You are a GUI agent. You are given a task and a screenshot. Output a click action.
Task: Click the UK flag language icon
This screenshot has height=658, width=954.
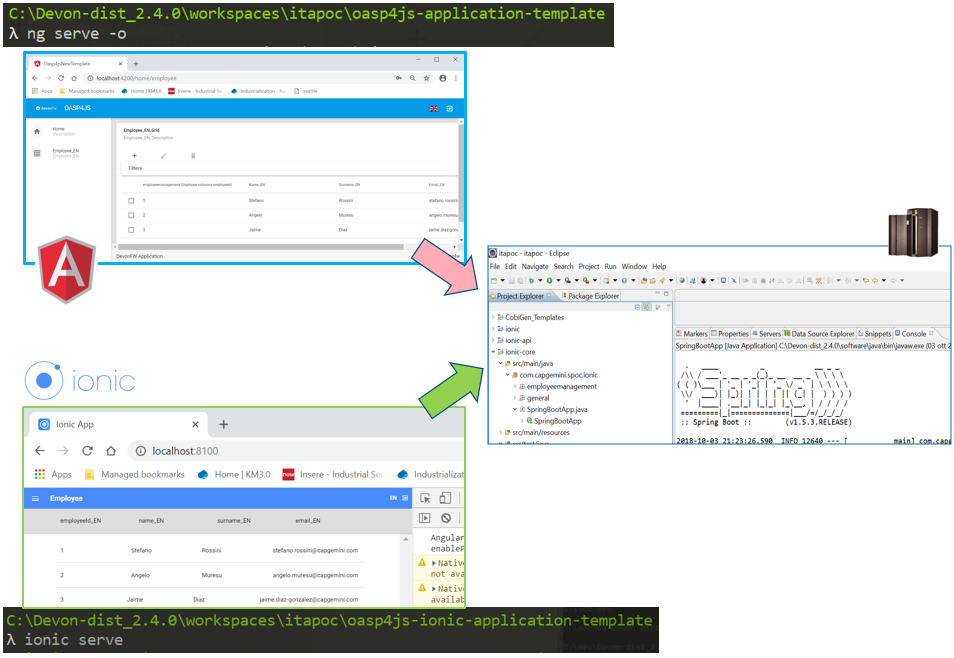433,108
